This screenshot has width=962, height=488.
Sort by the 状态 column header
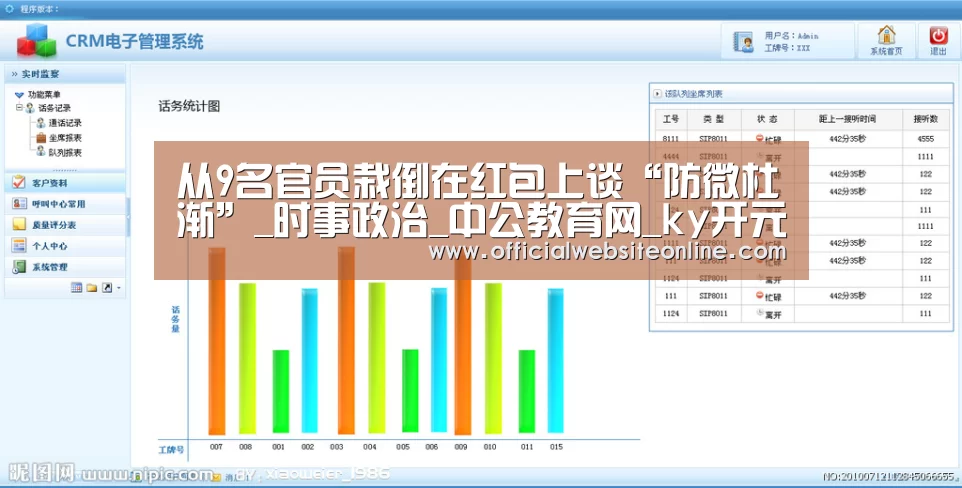tap(767, 119)
